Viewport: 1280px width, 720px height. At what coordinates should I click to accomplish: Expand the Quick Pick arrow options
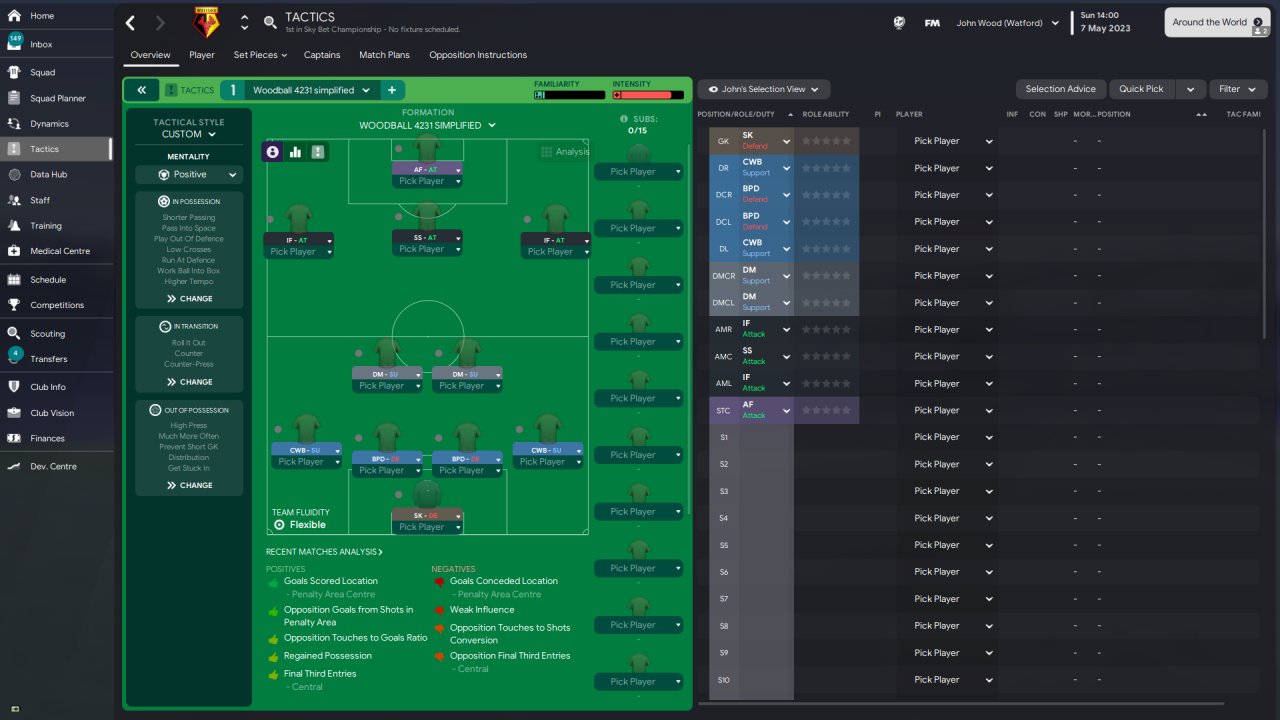pyautogui.click(x=1190, y=89)
